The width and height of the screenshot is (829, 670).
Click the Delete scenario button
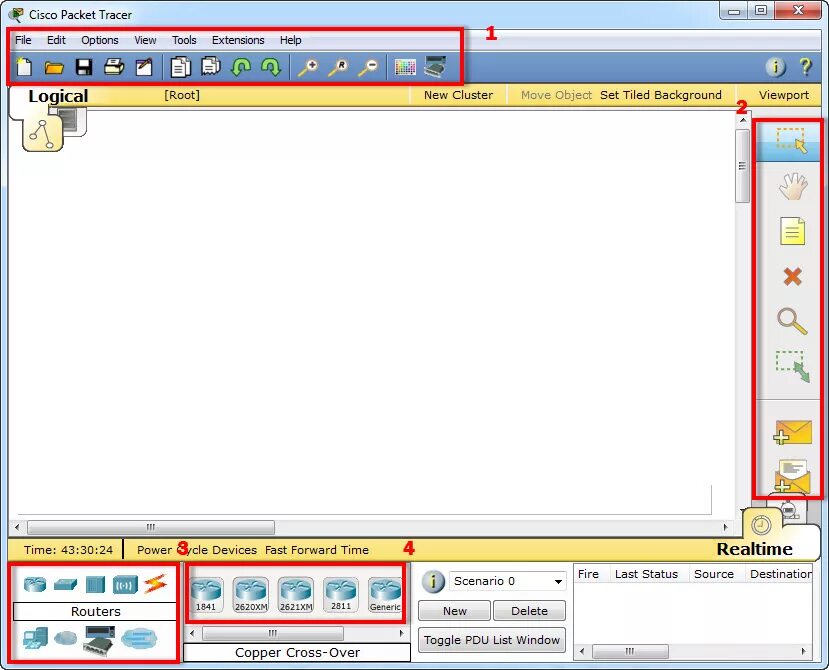[529, 611]
